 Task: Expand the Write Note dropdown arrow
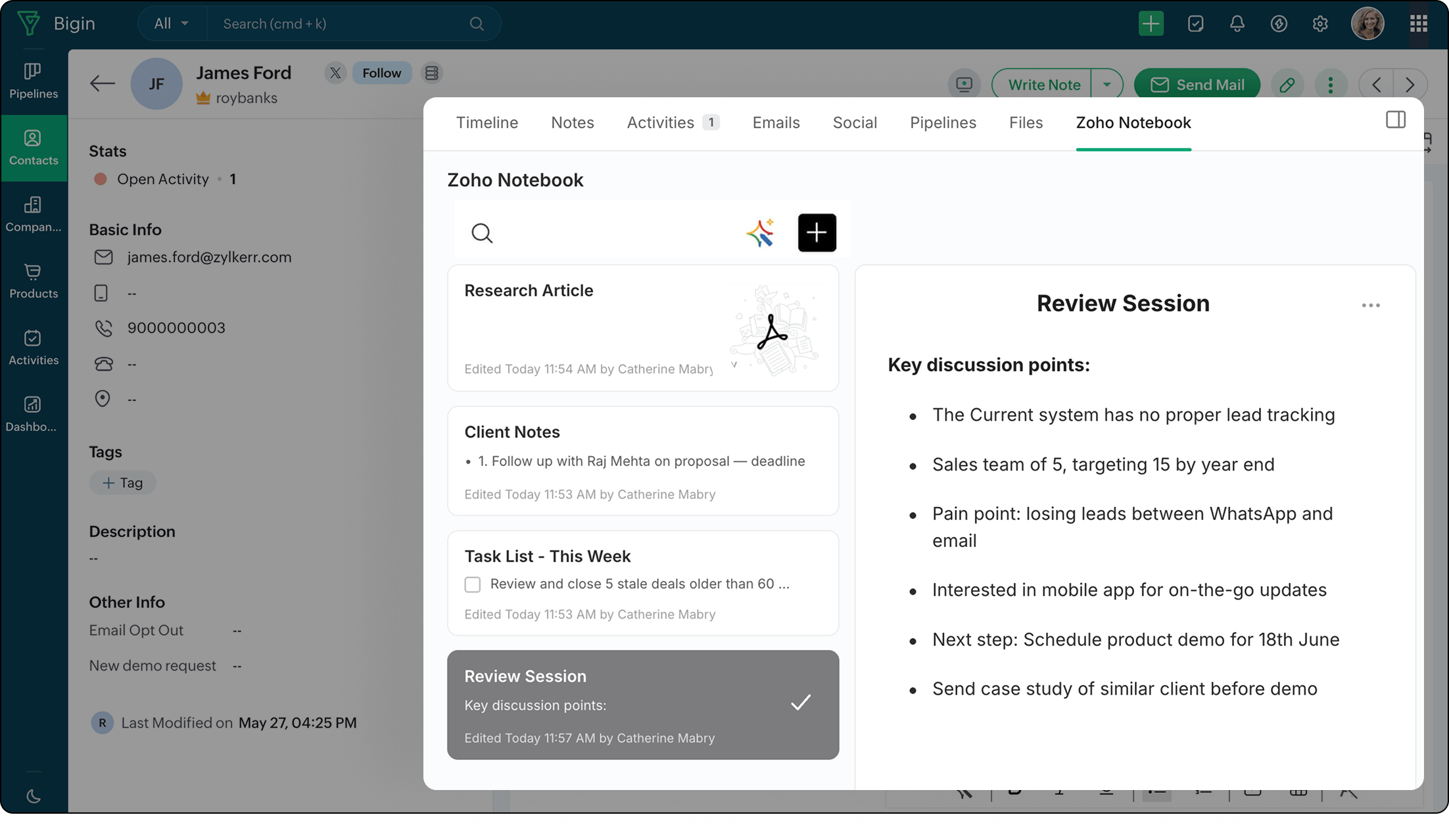coord(1107,85)
